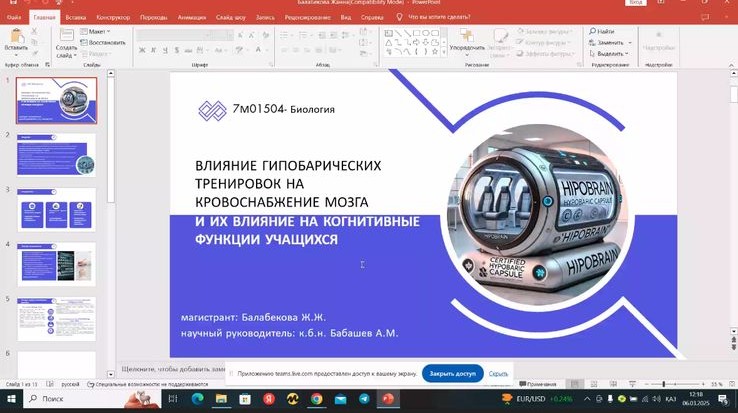The height and width of the screenshot is (413, 738).
Task: Click the Скрыть hide link
Action: point(498,374)
